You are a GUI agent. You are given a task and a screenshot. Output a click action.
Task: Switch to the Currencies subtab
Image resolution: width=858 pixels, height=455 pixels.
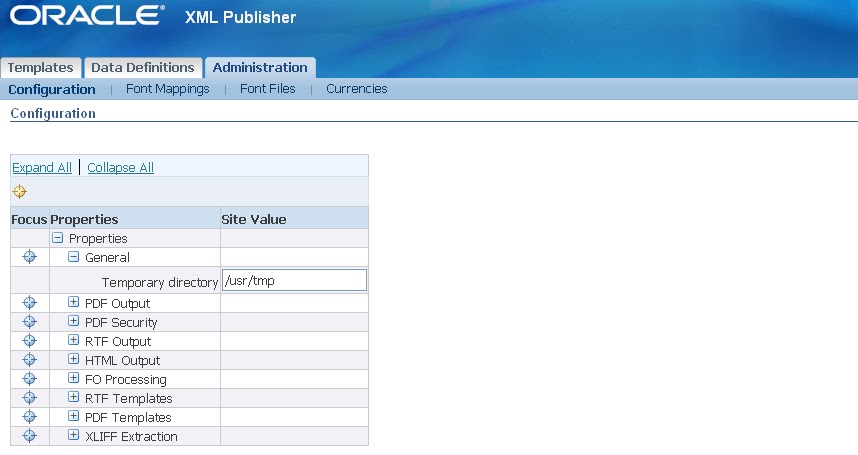tap(357, 89)
